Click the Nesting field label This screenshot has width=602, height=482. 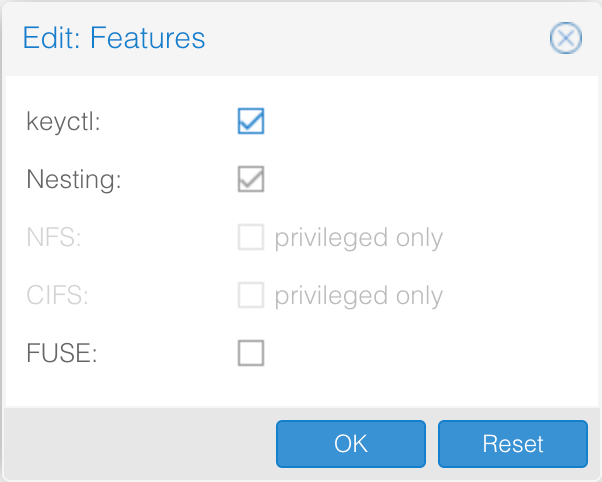[74, 179]
